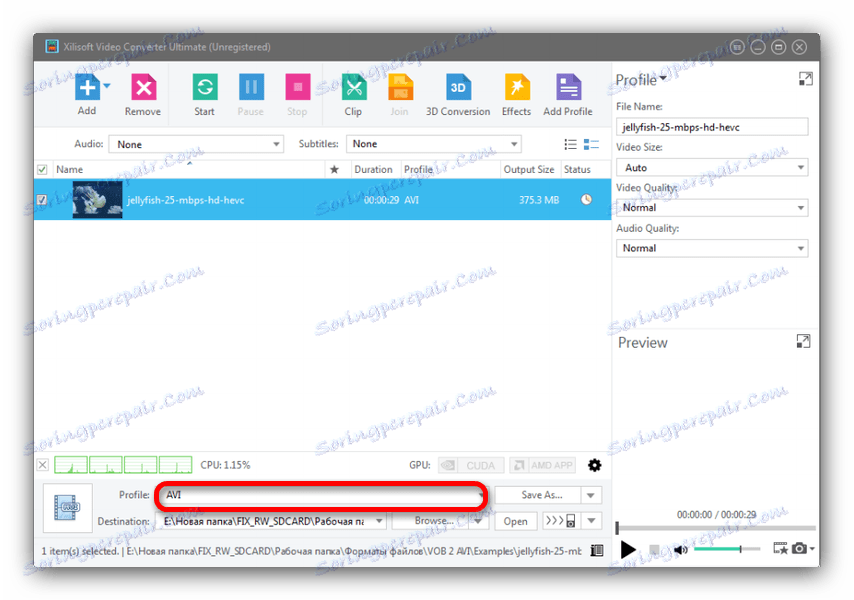This screenshot has height=600, width=854.
Task: Open the window menu button in title bar
Action: point(737,47)
